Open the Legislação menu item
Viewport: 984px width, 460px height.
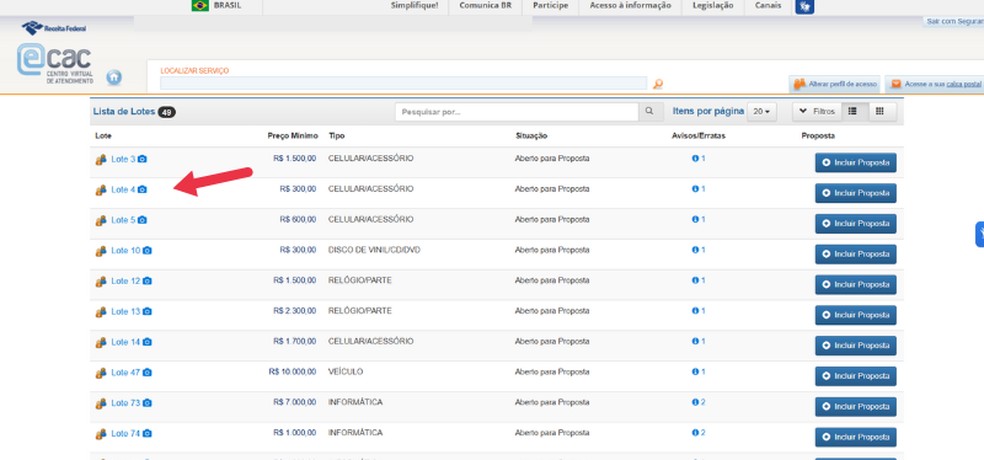713,6
